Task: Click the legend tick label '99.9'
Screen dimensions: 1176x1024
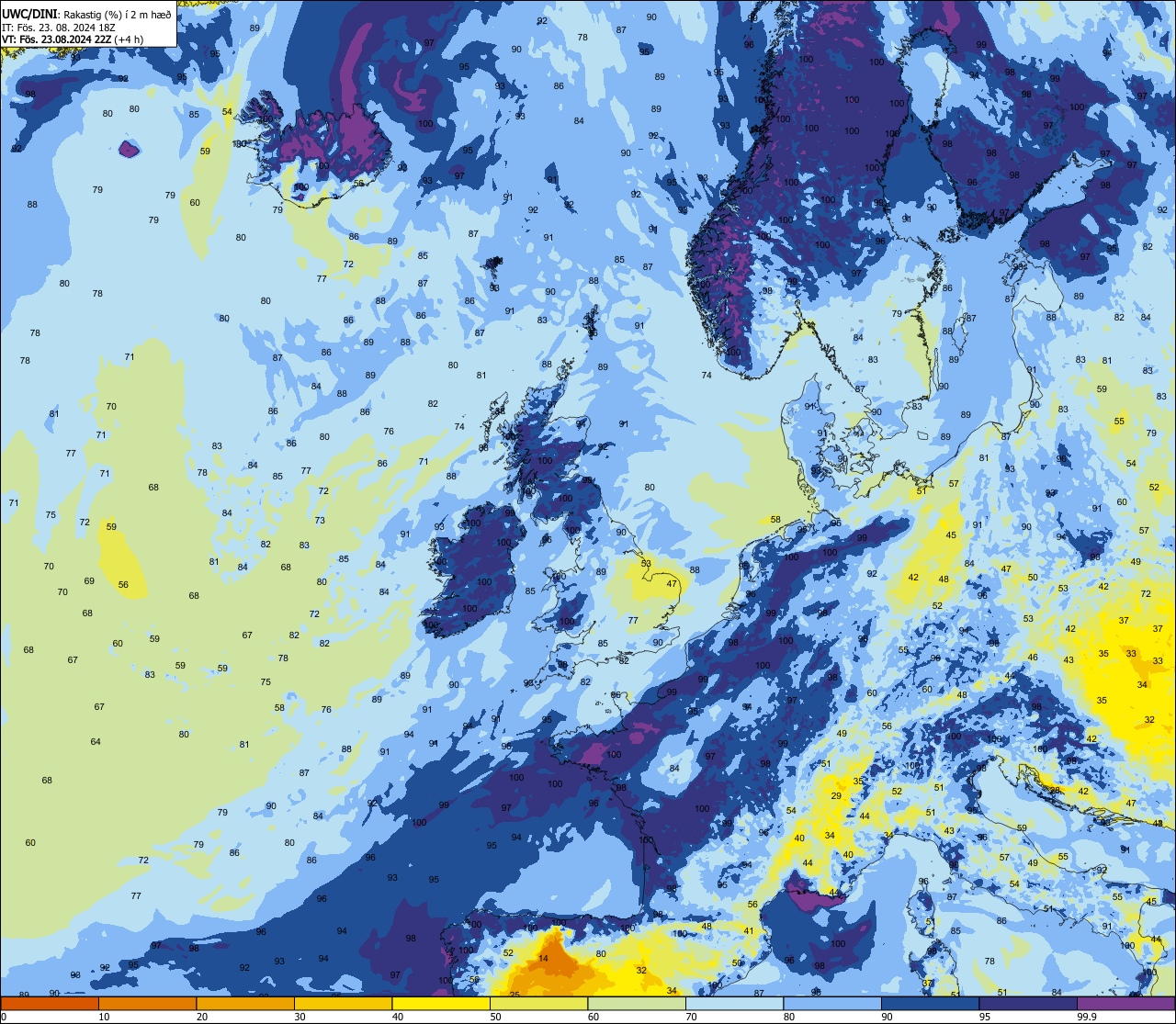Action: click(1087, 1017)
